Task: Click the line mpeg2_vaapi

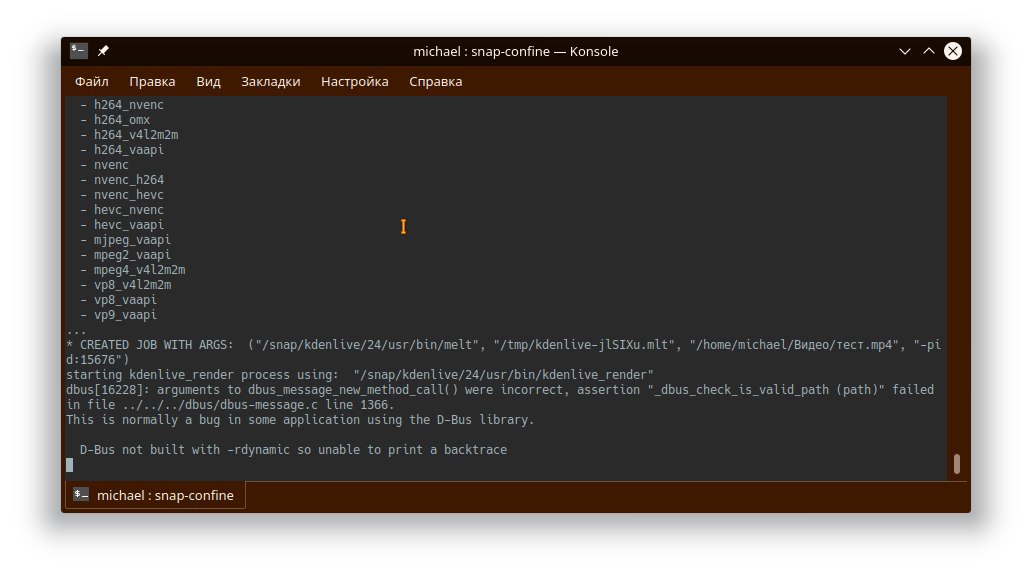Action: point(132,255)
